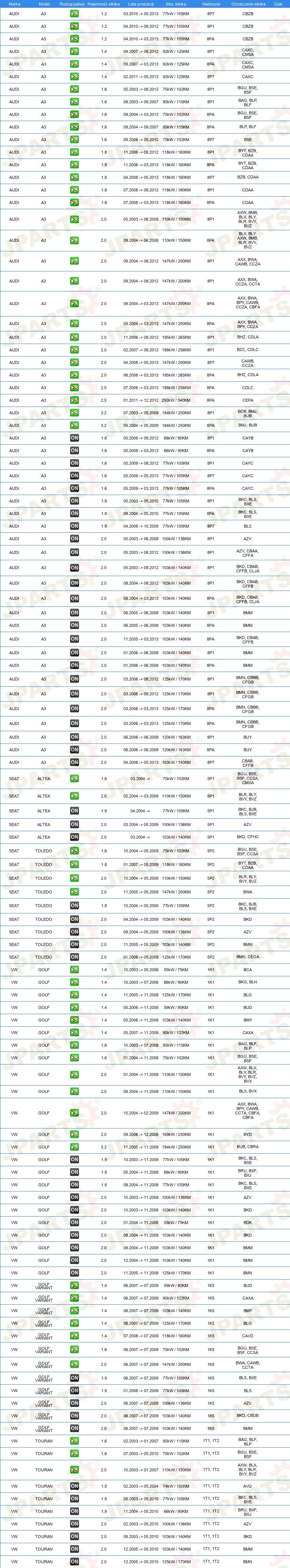Click diesel icon in VW Touran BMN row
The height and width of the screenshot is (1568, 290).
tap(74, 1562)
